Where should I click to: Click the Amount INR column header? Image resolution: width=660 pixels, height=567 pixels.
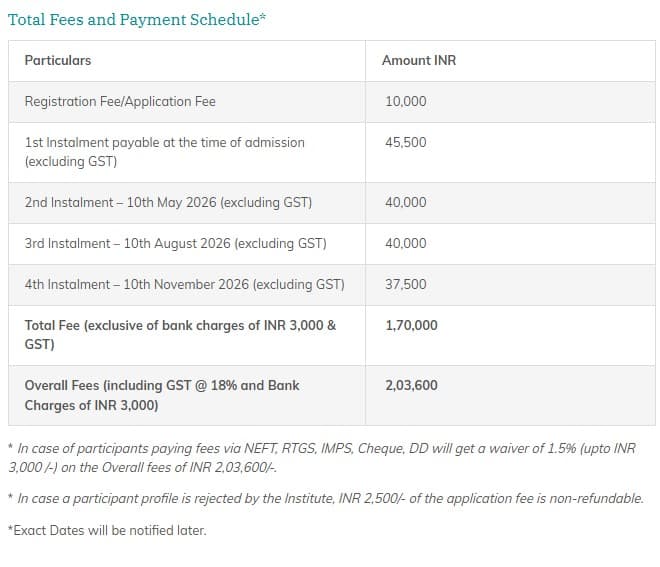[418, 60]
